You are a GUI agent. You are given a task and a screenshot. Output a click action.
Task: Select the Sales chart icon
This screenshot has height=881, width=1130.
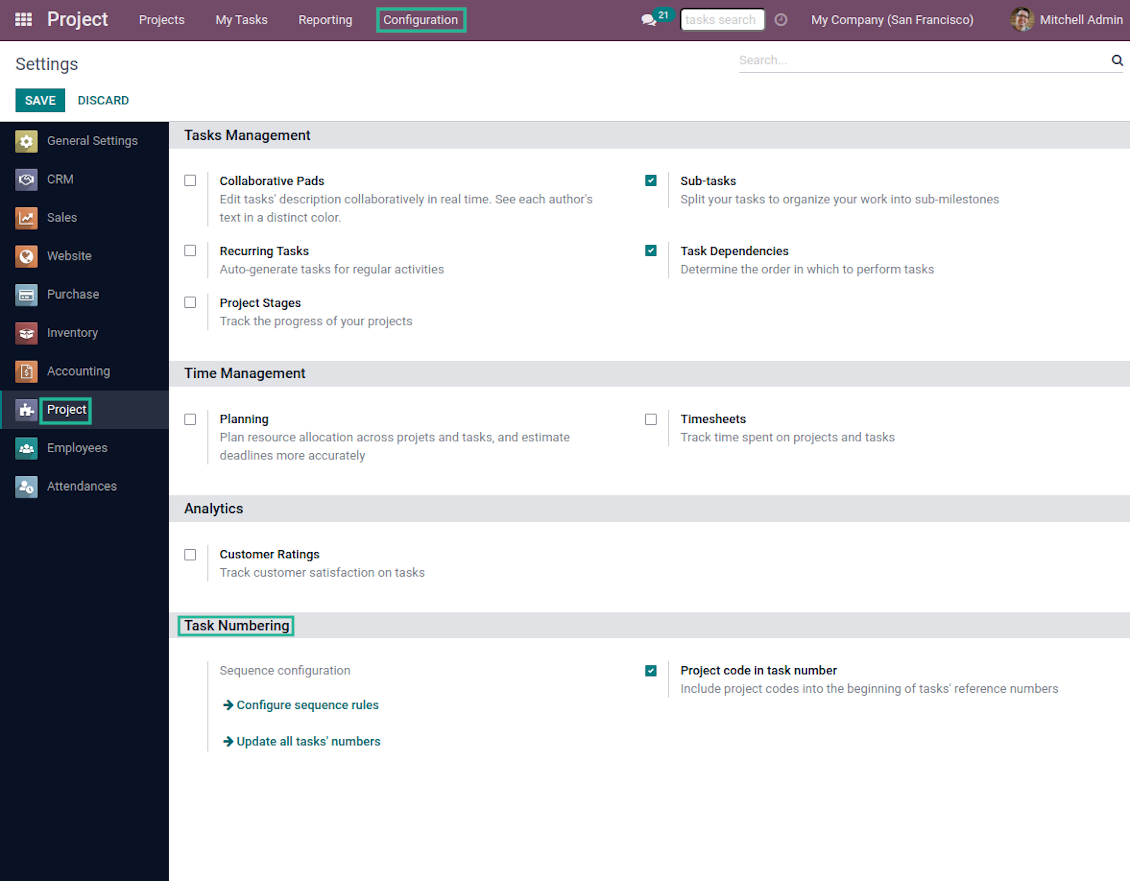27,218
